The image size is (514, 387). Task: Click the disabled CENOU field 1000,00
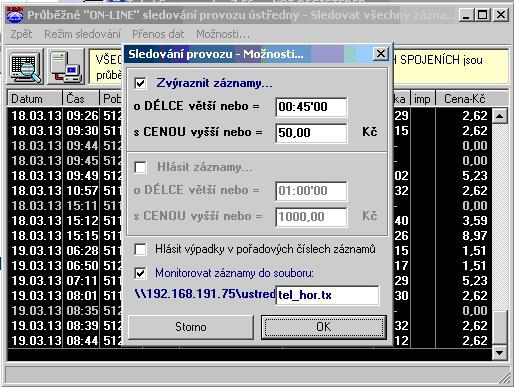point(311,217)
